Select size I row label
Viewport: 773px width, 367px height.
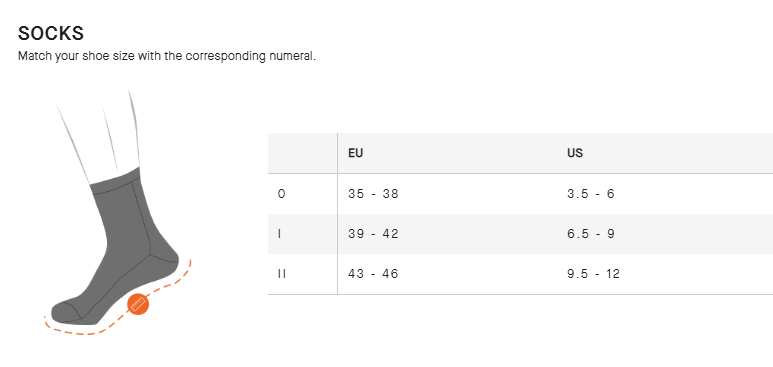280,234
